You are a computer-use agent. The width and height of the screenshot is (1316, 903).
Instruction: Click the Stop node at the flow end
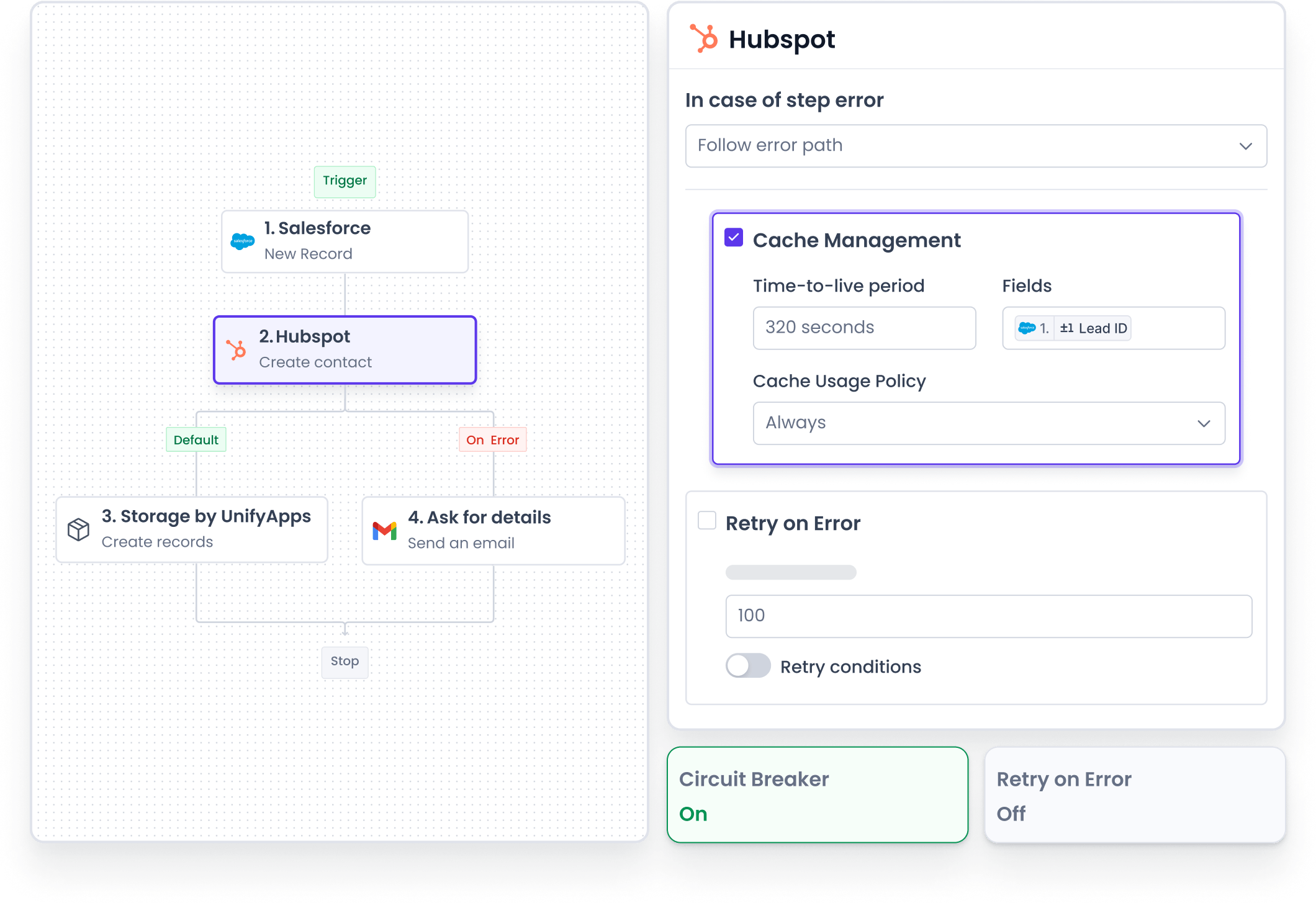(345, 662)
